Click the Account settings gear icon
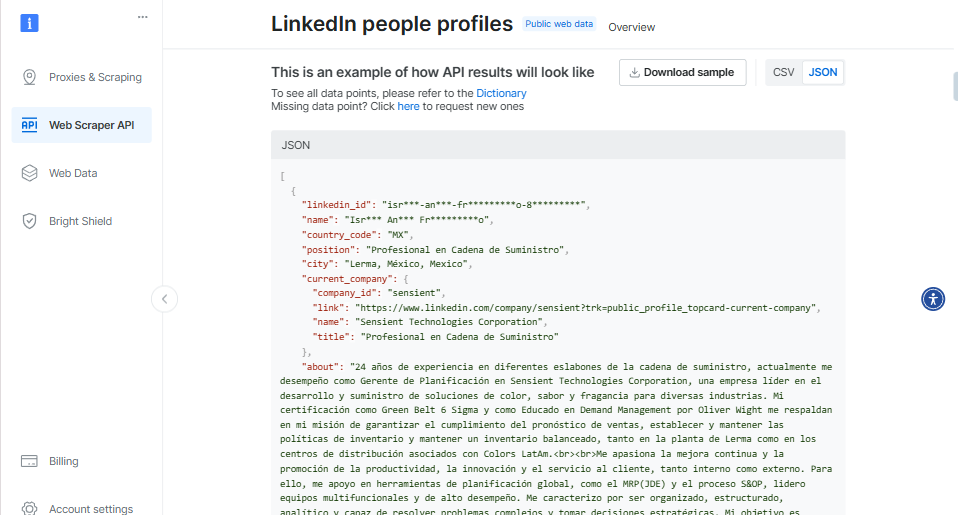Screen dimensions: 958x515 pyautogui.click(x=29, y=508)
